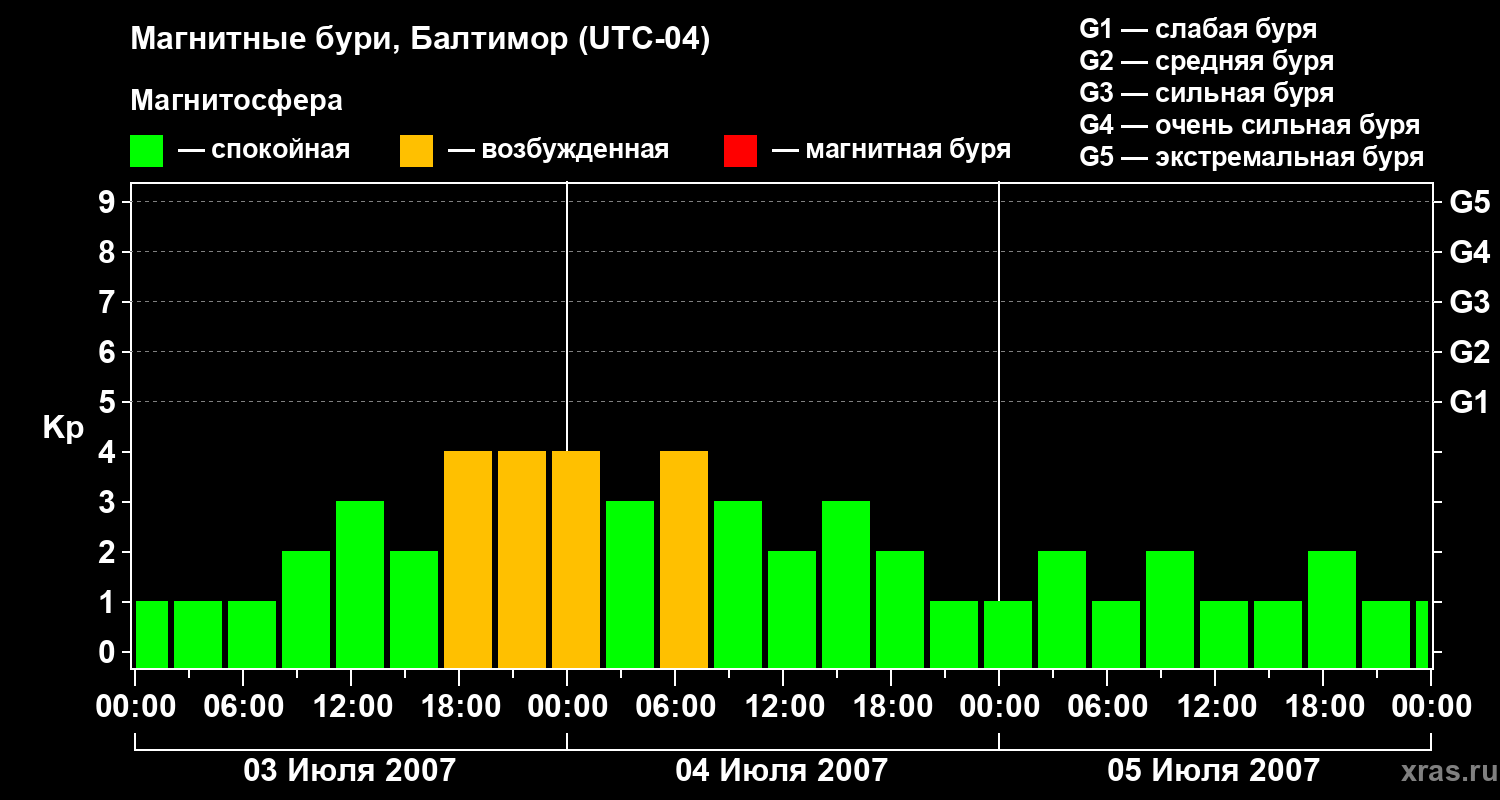
Task: Click '06:00' tick label above 05 Июля
Action: pos(1107,706)
